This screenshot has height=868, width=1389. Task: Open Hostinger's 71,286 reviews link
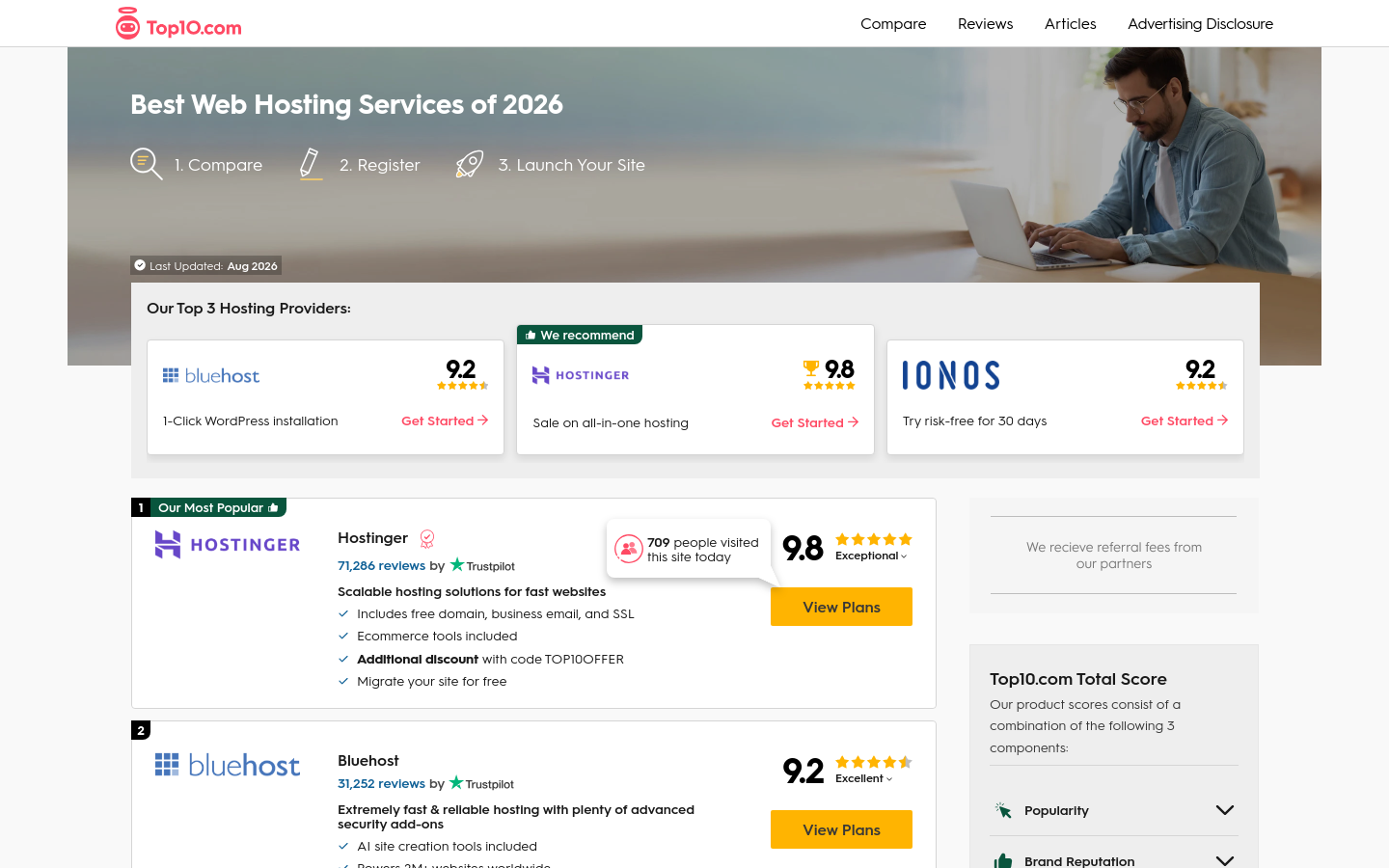point(381,566)
